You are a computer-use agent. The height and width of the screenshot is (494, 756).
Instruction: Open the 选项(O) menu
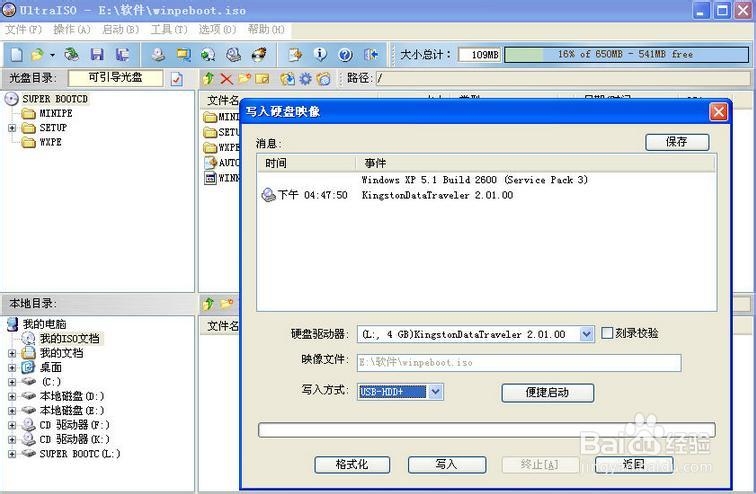217,29
